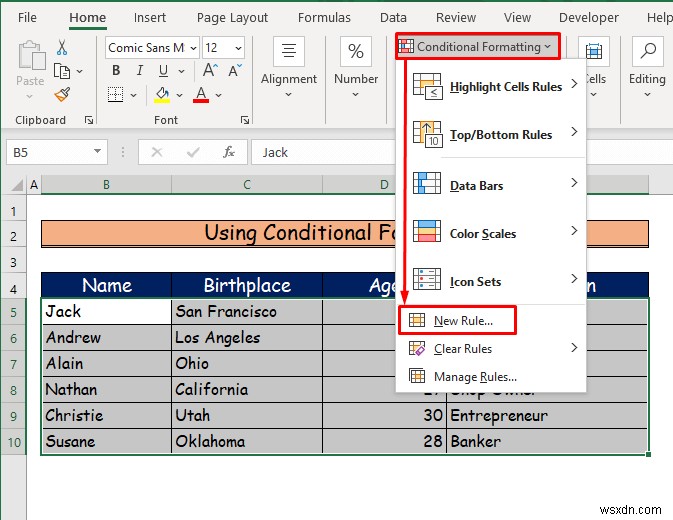
Task: Toggle Underline formatting
Action: [x=163, y=70]
